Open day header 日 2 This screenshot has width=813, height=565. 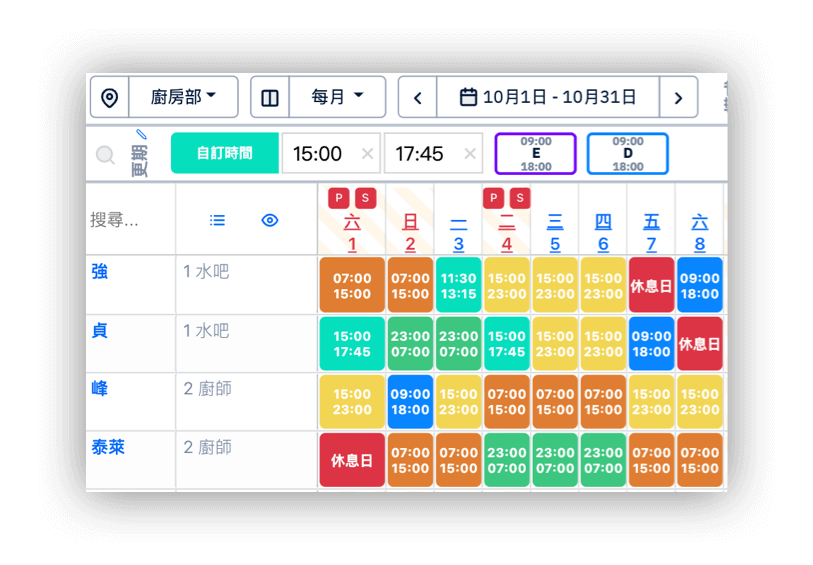(410, 233)
